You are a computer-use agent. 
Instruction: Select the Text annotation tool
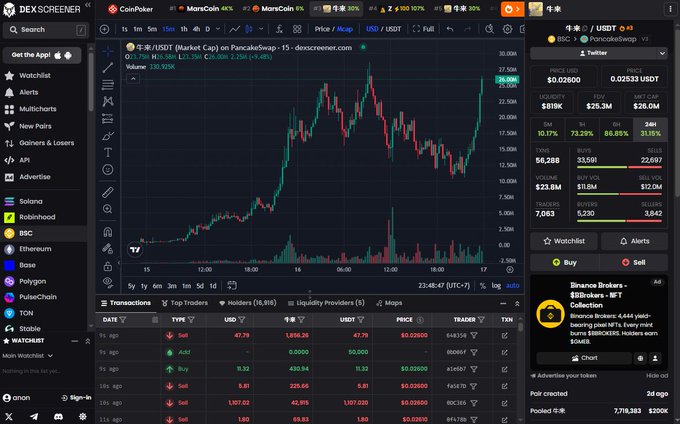pos(108,153)
